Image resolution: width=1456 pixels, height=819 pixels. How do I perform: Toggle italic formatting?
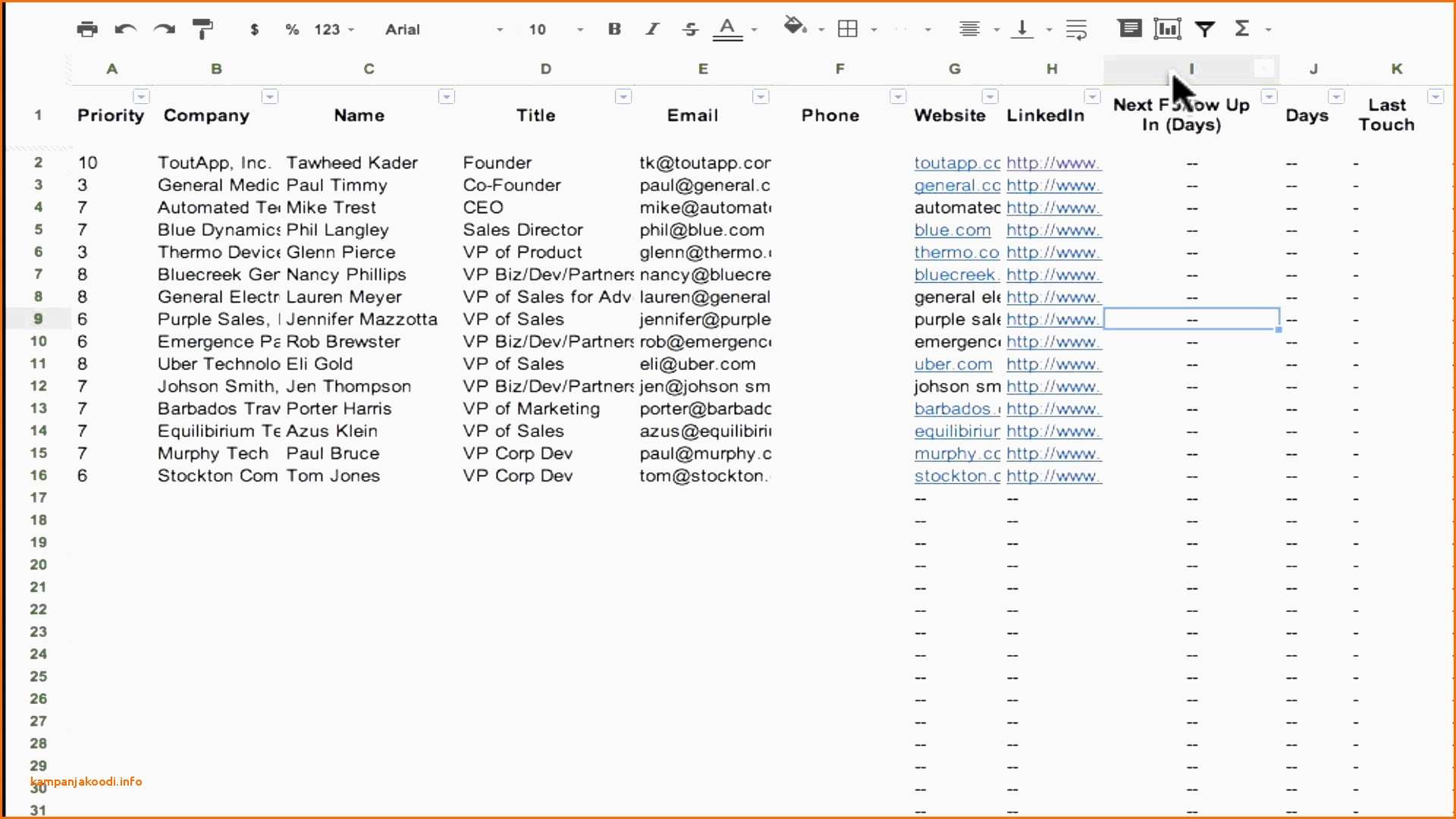click(x=651, y=29)
